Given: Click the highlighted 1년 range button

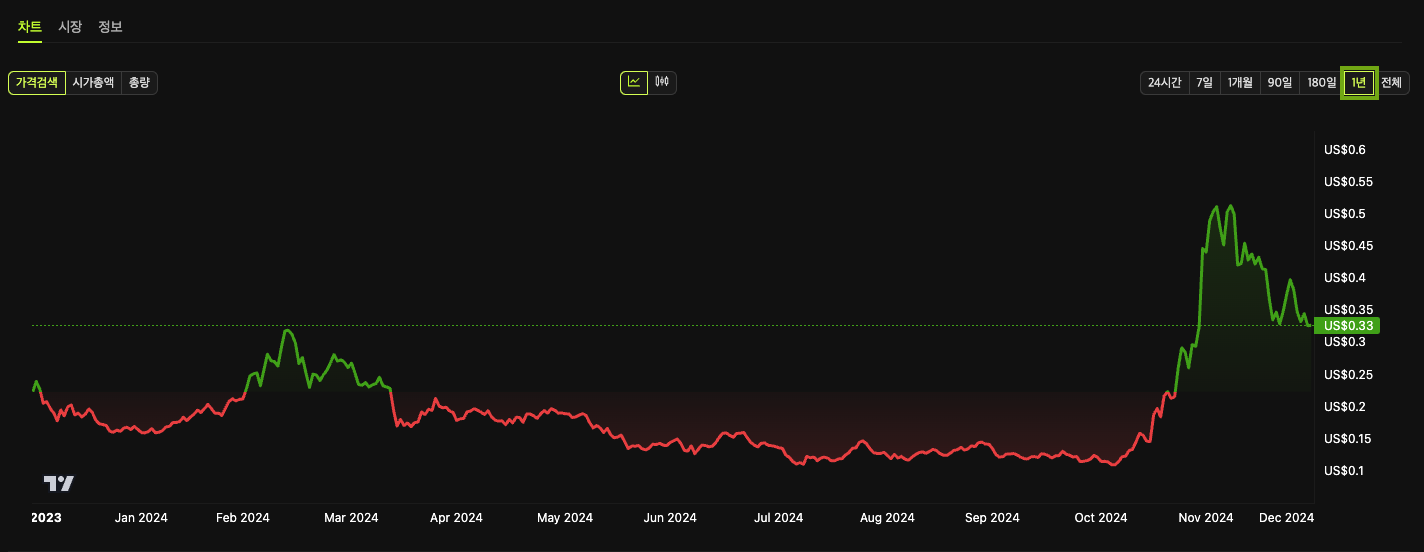Looking at the screenshot, I should point(1358,83).
